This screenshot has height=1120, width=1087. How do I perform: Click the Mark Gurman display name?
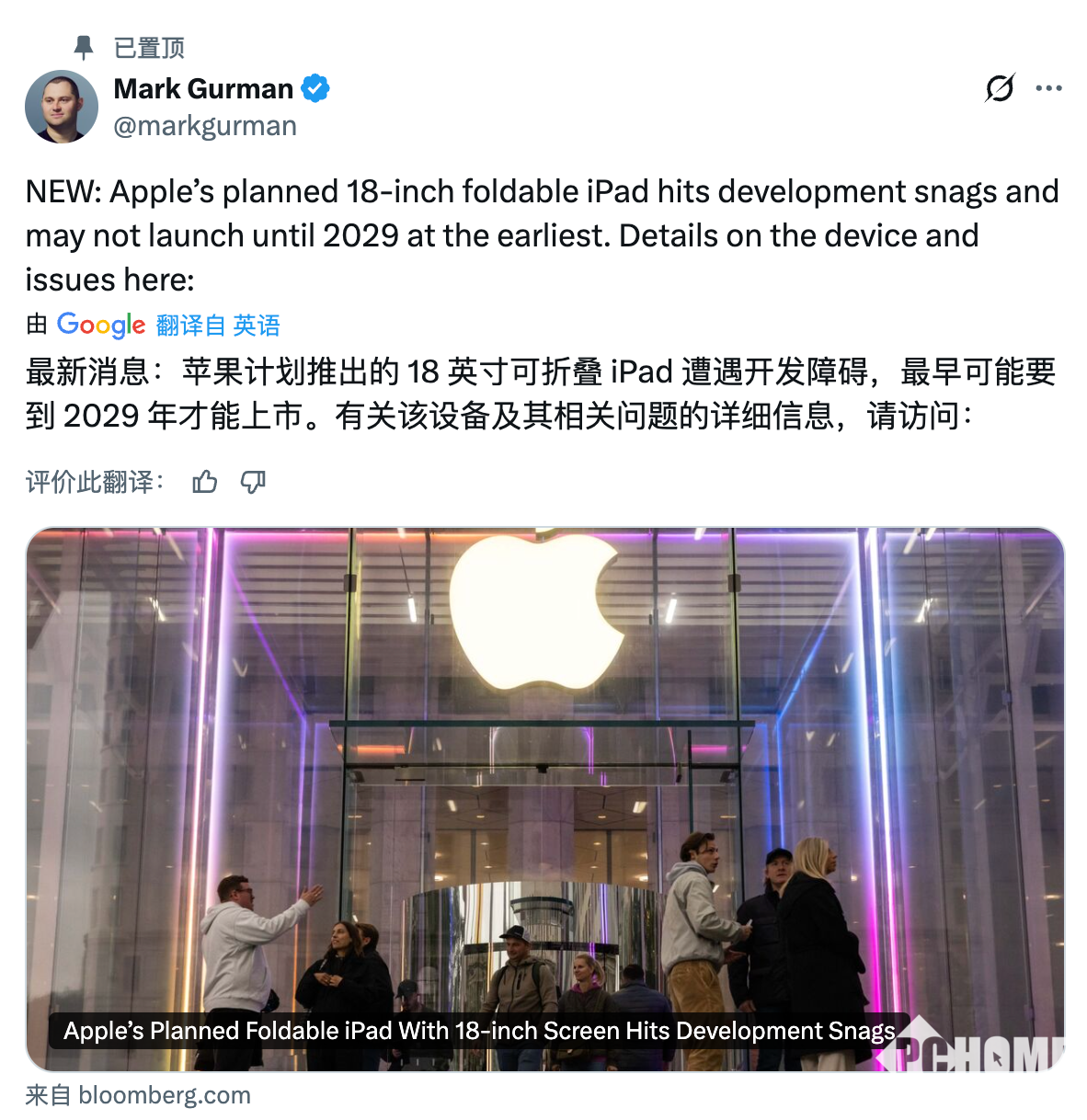coord(203,88)
